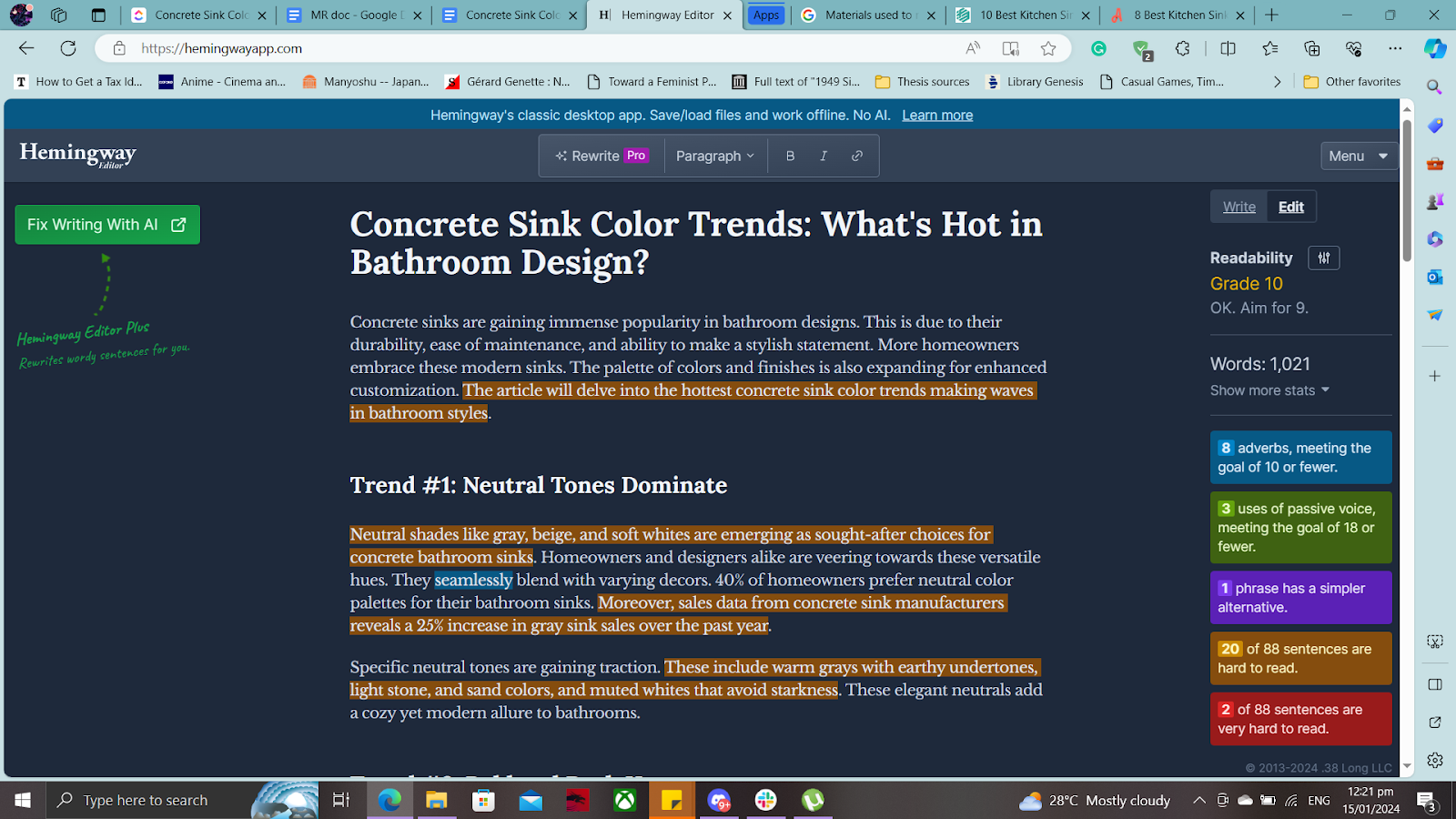Follow the Learn more link in banner
The width and height of the screenshot is (1456, 819).
point(937,115)
